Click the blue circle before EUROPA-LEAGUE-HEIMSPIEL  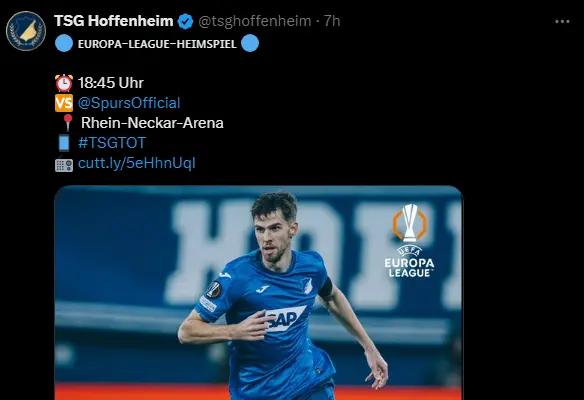64,43
